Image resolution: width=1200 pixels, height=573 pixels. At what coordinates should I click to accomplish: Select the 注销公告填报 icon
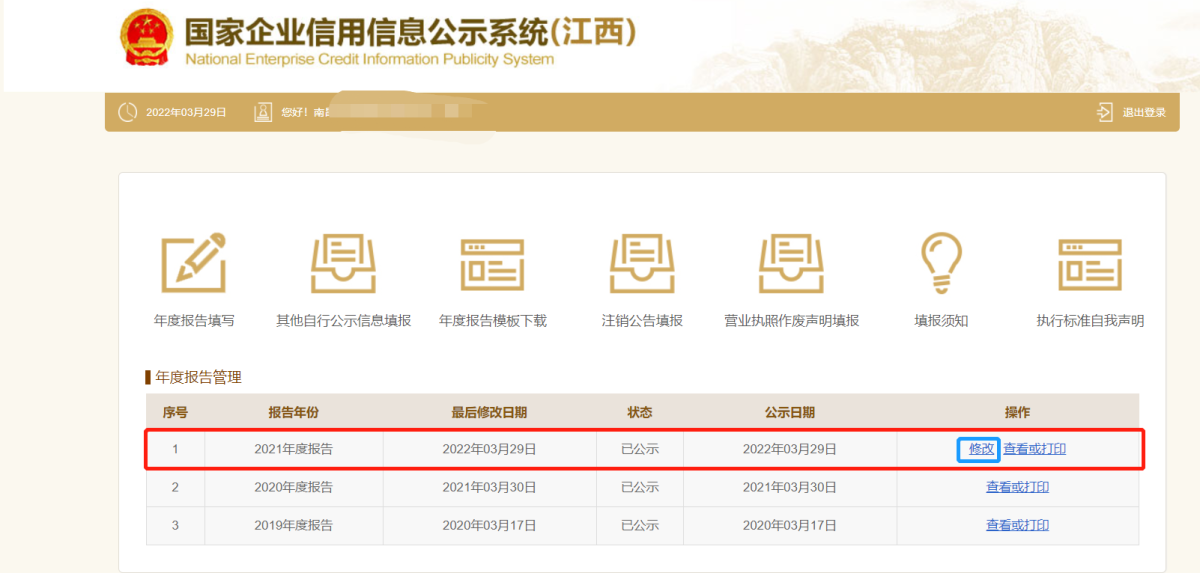tap(642, 264)
